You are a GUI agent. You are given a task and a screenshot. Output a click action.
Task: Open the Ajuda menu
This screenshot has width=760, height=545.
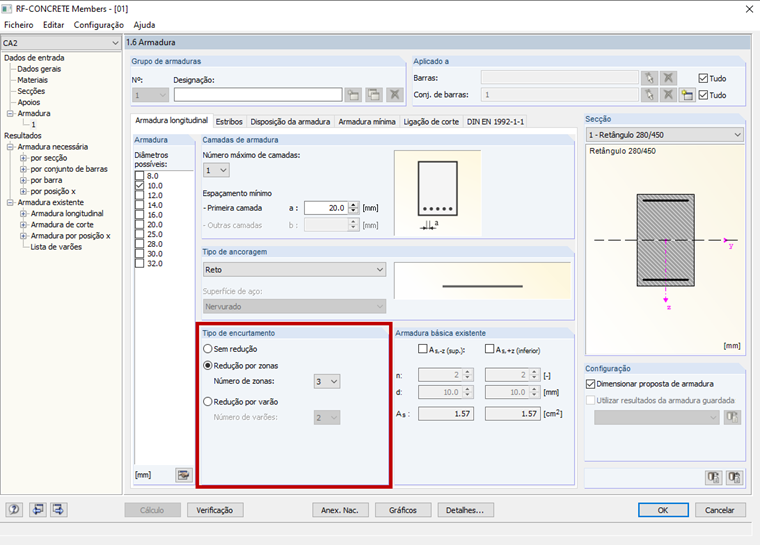tap(144, 25)
